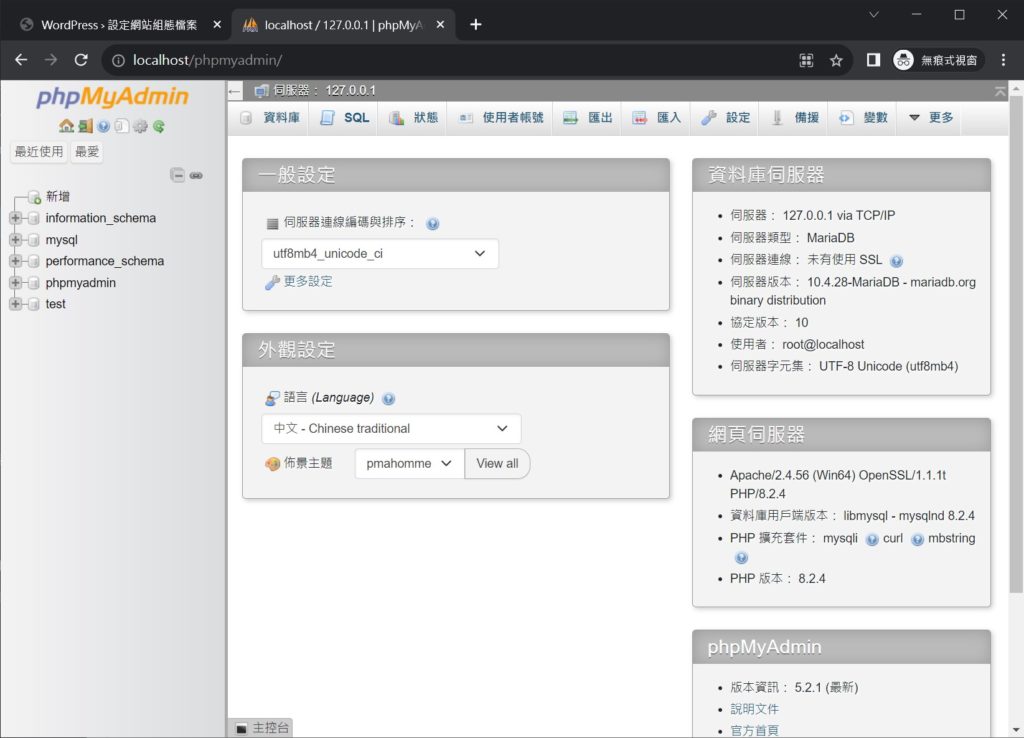This screenshot has width=1024, height=738.
Task: Open tab search chevron in title bar
Action: coord(874,14)
